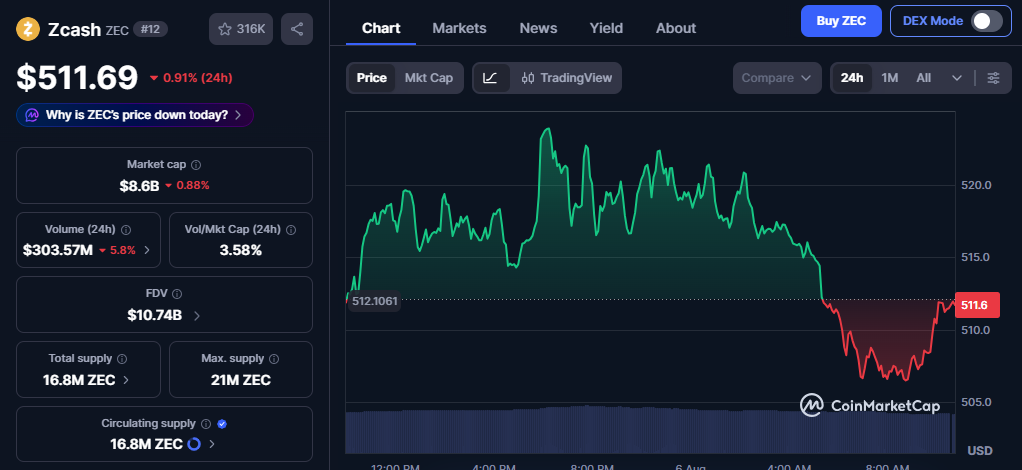Image resolution: width=1022 pixels, height=470 pixels.
Task: Show the Market cap info icon
Action: (196, 165)
